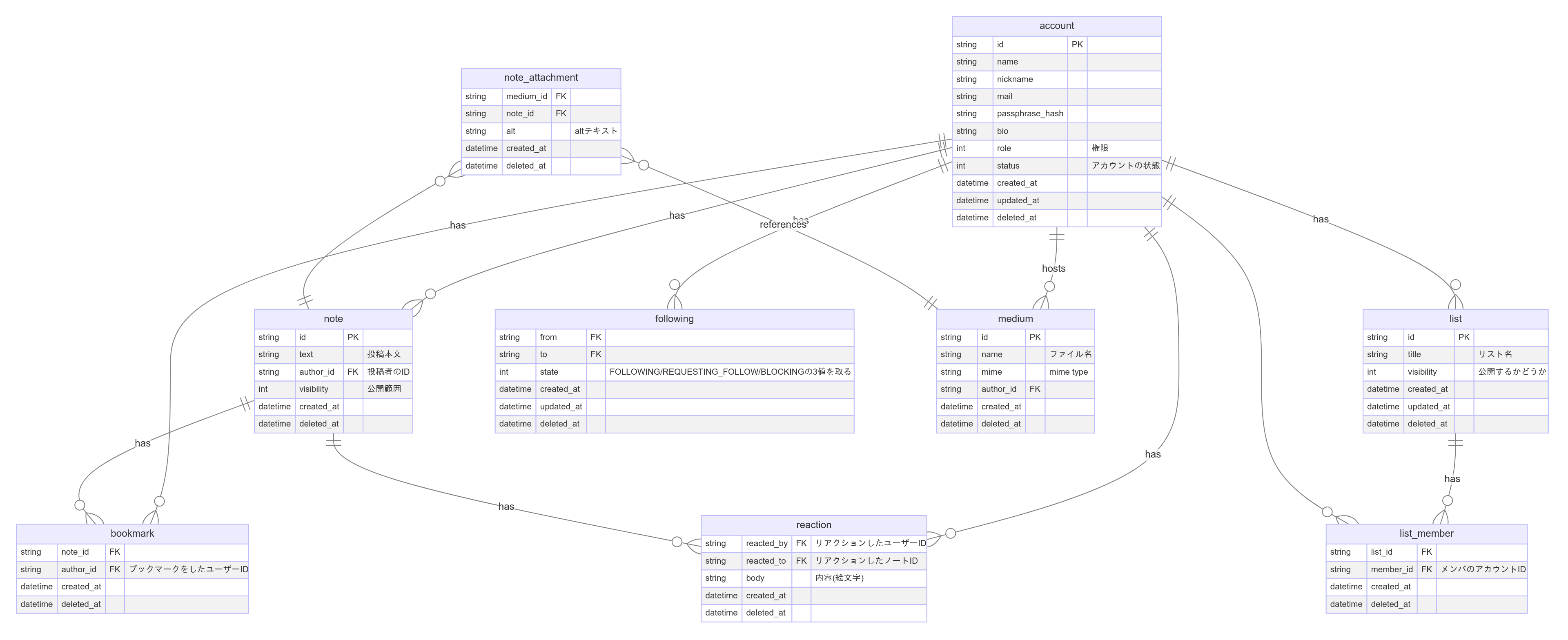Select the note_id field in bookmark table
Image resolution: width=1568 pixels, height=640 pixels.
point(81,552)
